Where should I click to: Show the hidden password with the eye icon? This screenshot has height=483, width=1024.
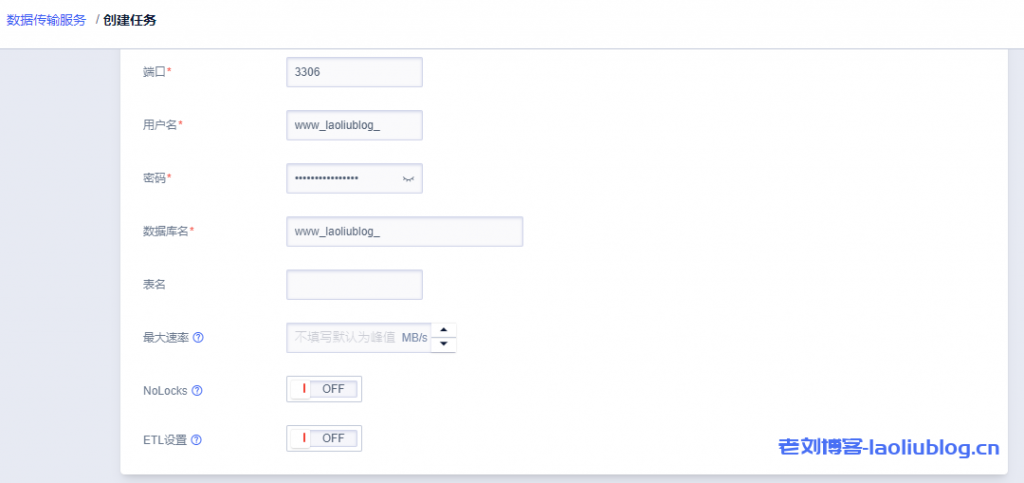click(x=408, y=178)
